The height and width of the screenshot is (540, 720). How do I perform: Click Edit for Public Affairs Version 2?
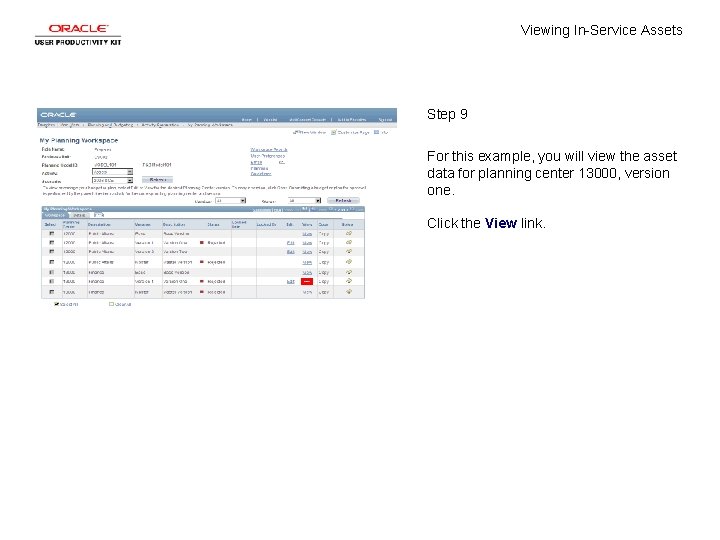[290, 252]
